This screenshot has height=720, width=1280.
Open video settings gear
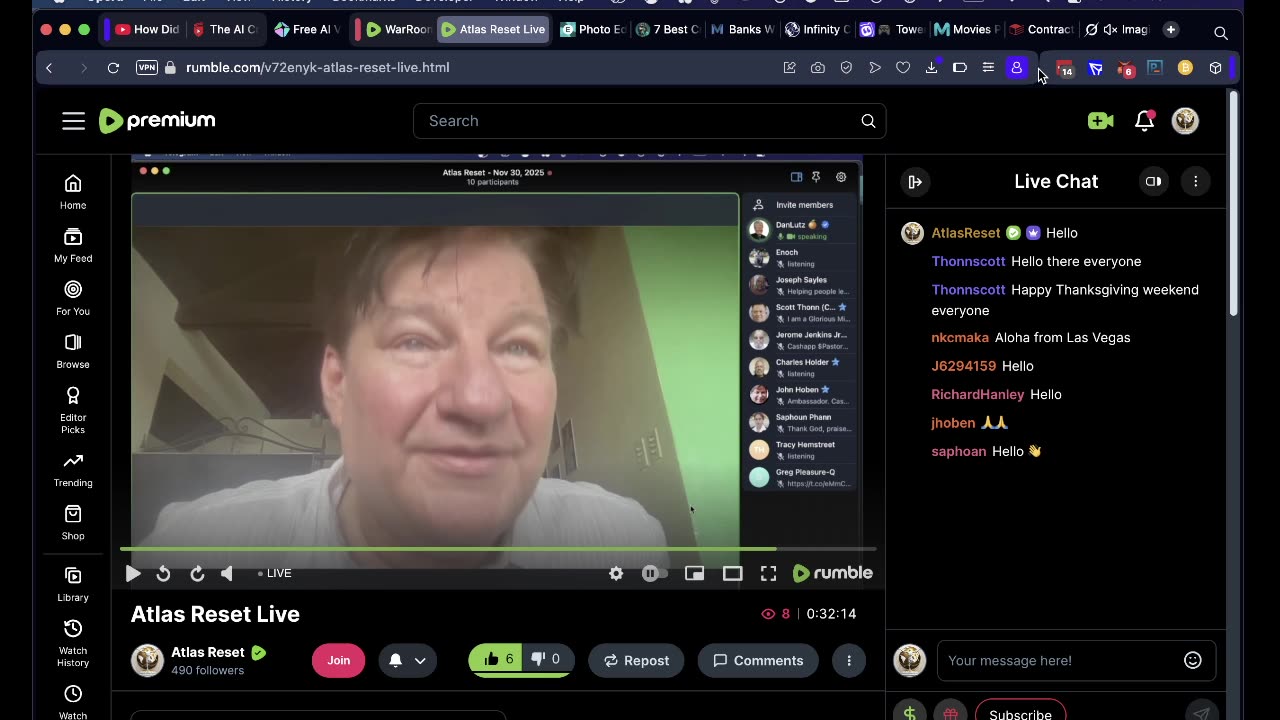pos(616,573)
